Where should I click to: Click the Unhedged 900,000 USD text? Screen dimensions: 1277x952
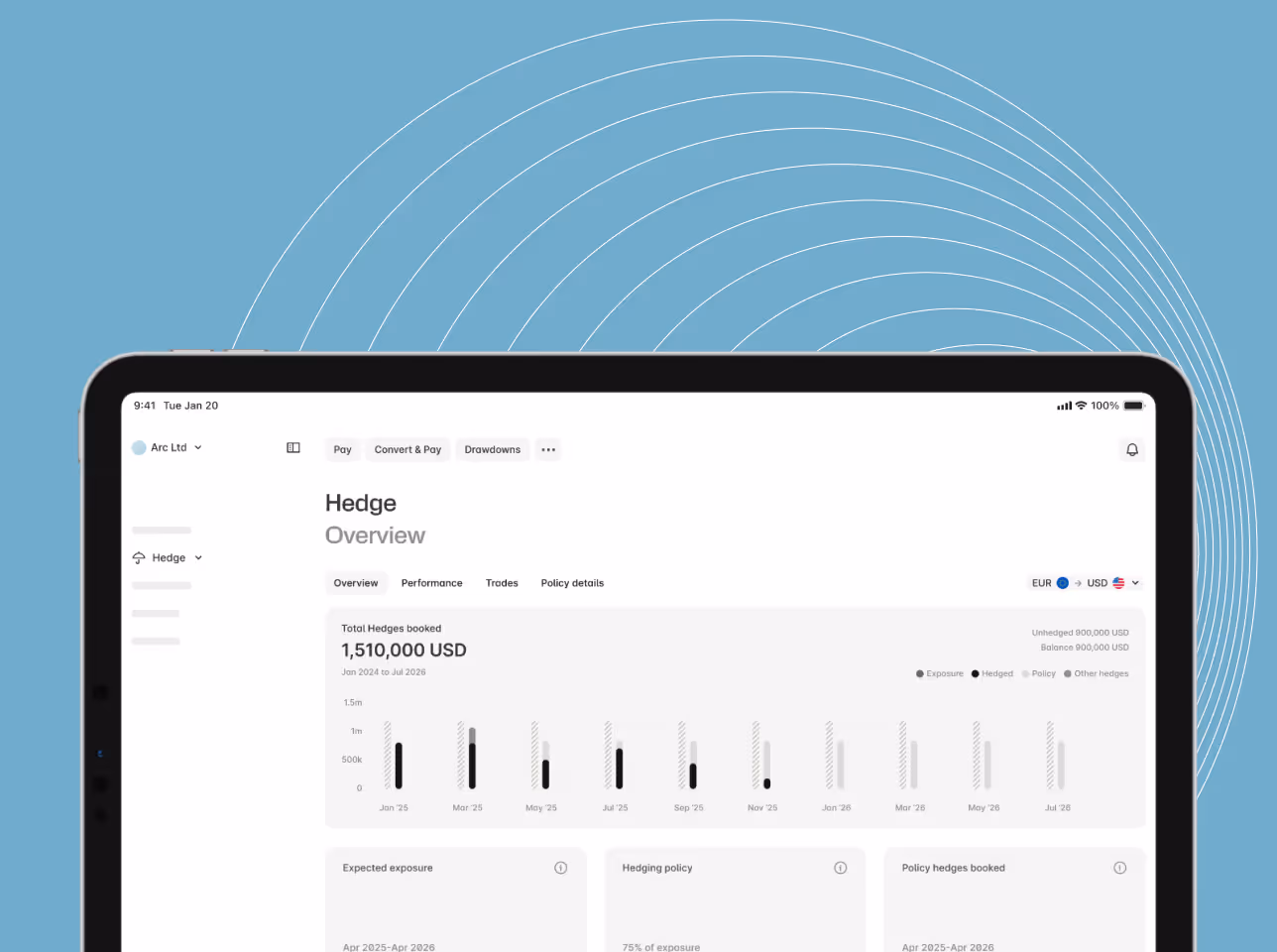point(1080,633)
